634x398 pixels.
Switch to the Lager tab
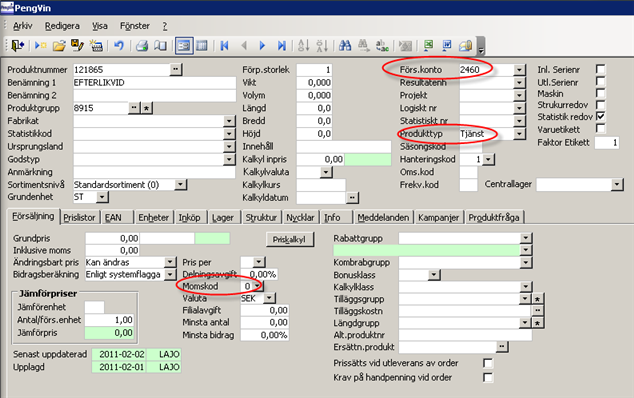click(x=223, y=218)
